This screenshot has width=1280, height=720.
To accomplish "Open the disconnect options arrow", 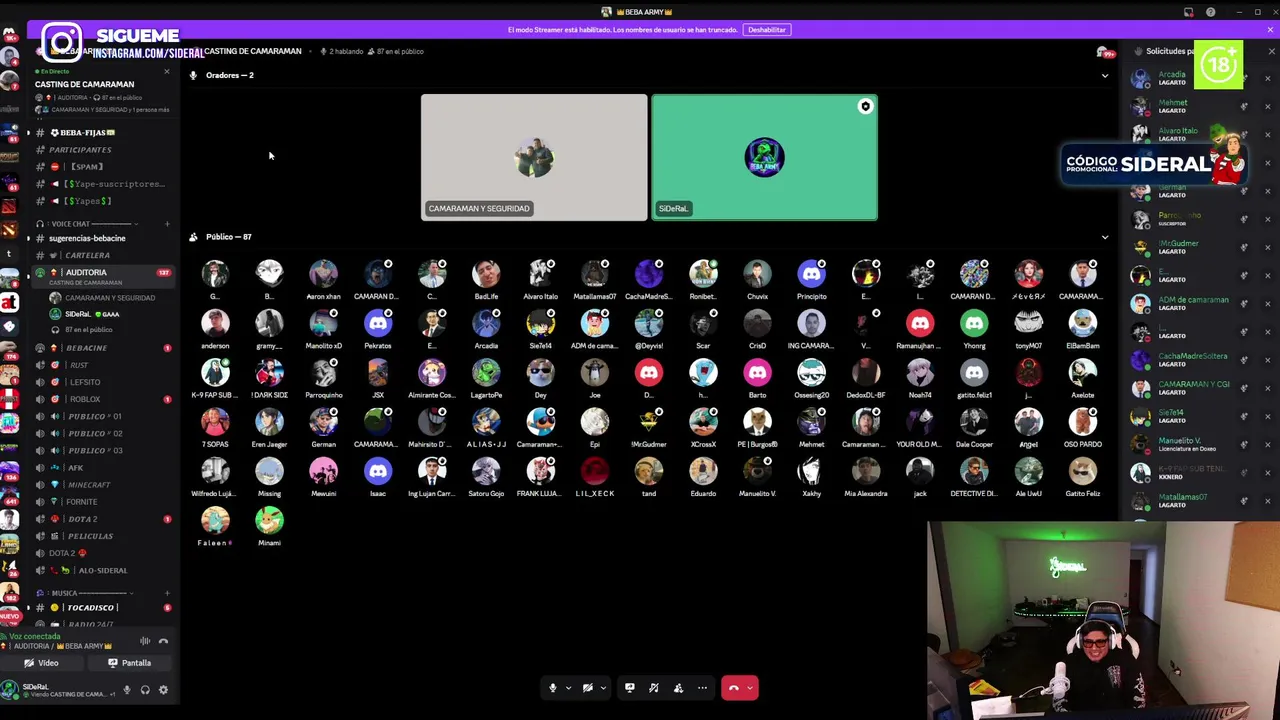I will click(x=750, y=688).
